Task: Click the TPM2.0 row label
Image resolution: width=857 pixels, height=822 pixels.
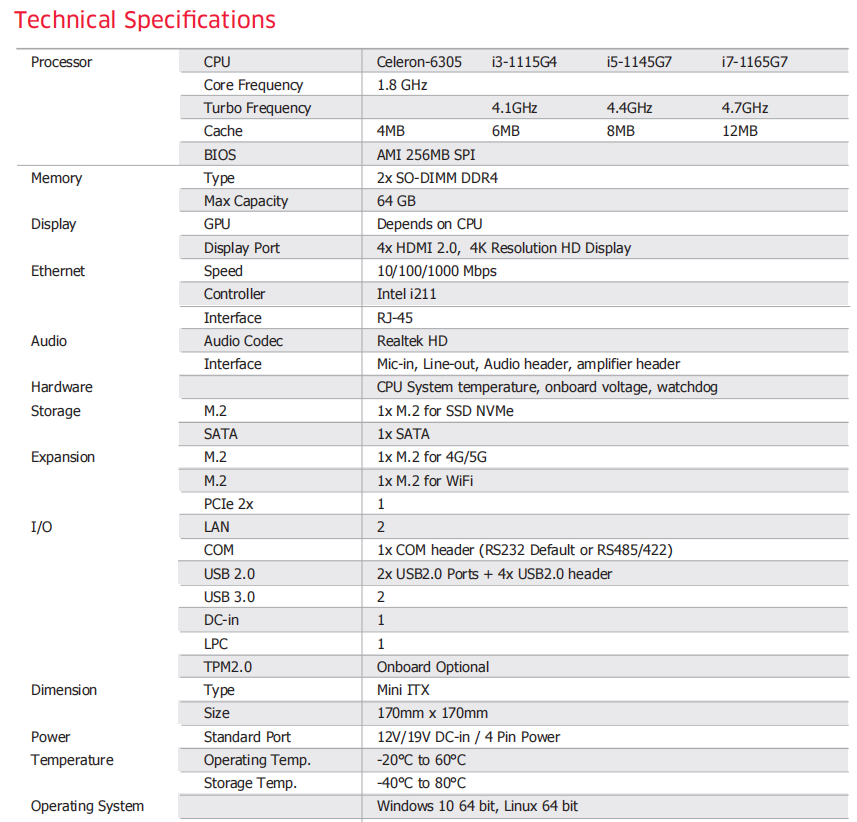Action: pos(228,667)
